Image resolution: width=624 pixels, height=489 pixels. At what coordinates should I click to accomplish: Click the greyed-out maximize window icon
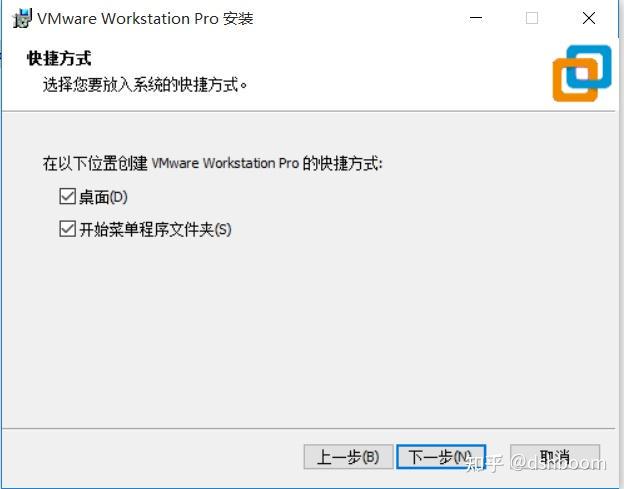532,18
